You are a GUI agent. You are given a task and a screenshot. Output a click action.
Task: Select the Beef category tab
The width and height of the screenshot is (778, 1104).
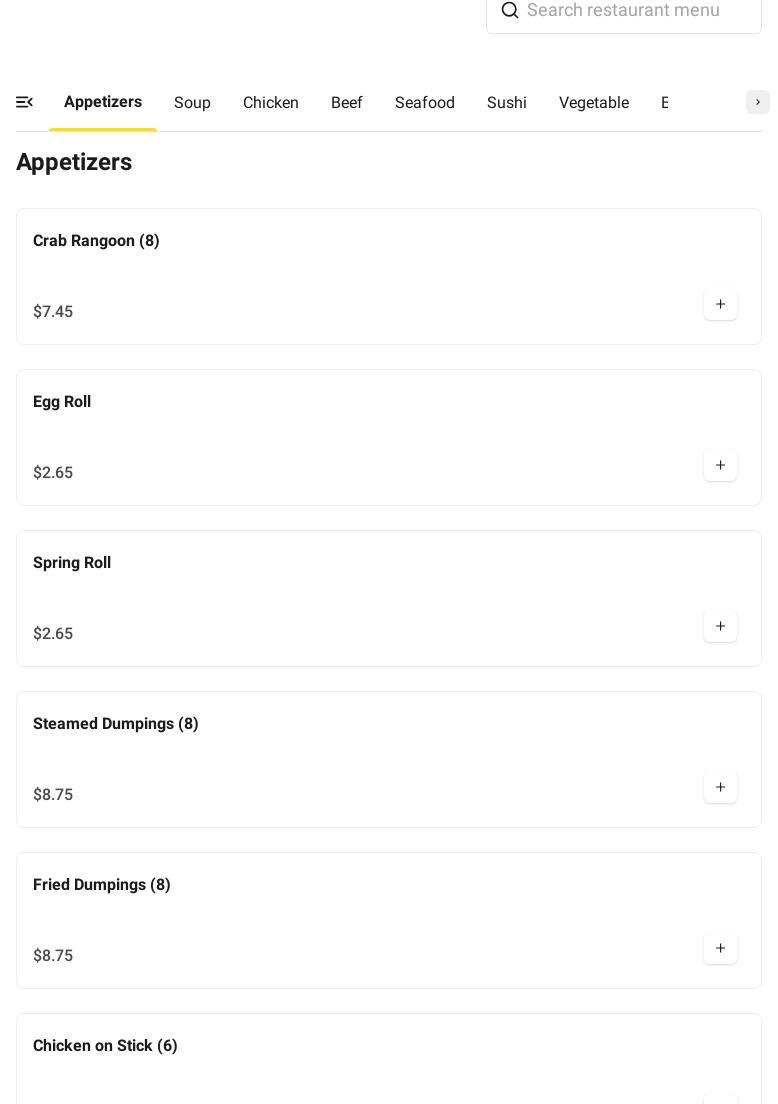point(347,103)
